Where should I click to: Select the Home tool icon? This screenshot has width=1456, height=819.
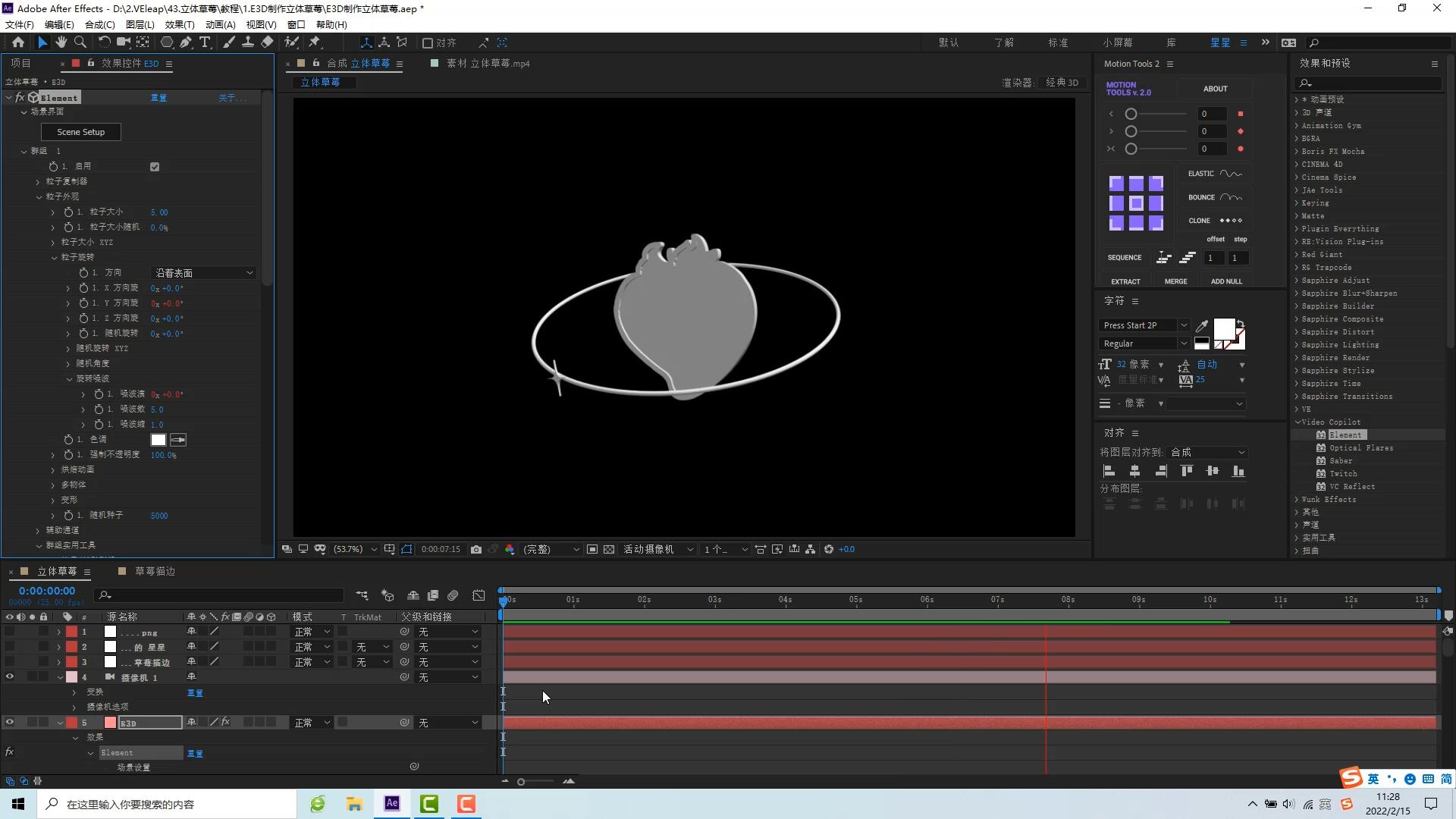coord(18,42)
